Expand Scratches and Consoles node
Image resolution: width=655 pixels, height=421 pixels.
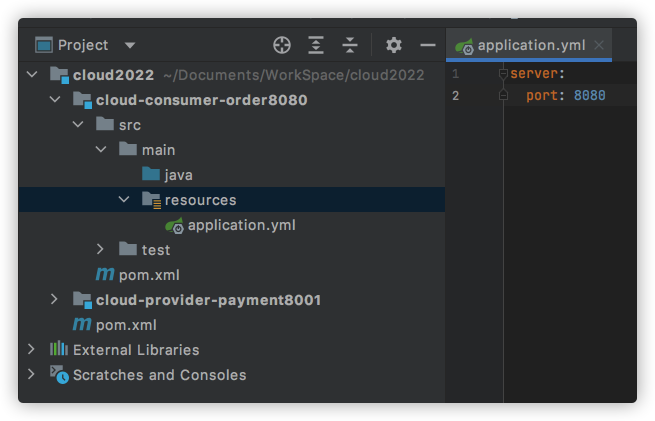31,374
